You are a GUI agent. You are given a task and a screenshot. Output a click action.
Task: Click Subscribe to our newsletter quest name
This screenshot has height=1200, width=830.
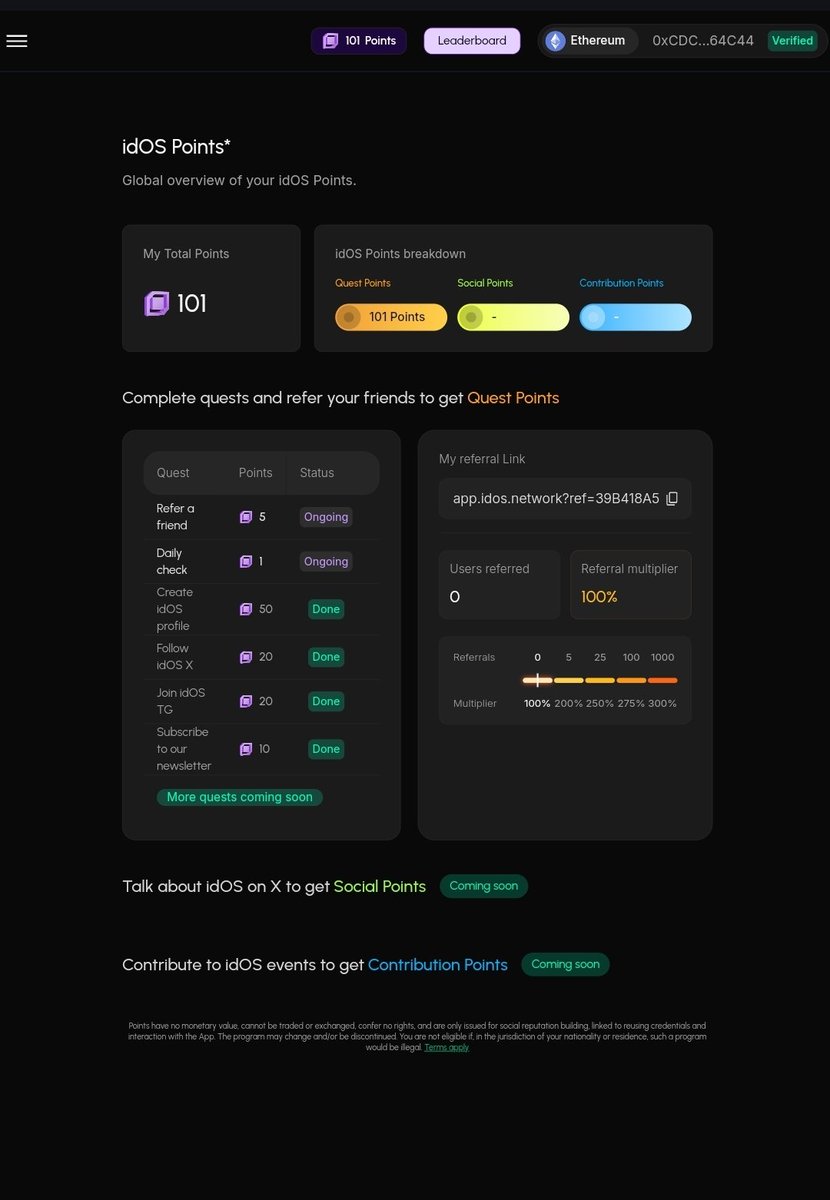[184, 749]
